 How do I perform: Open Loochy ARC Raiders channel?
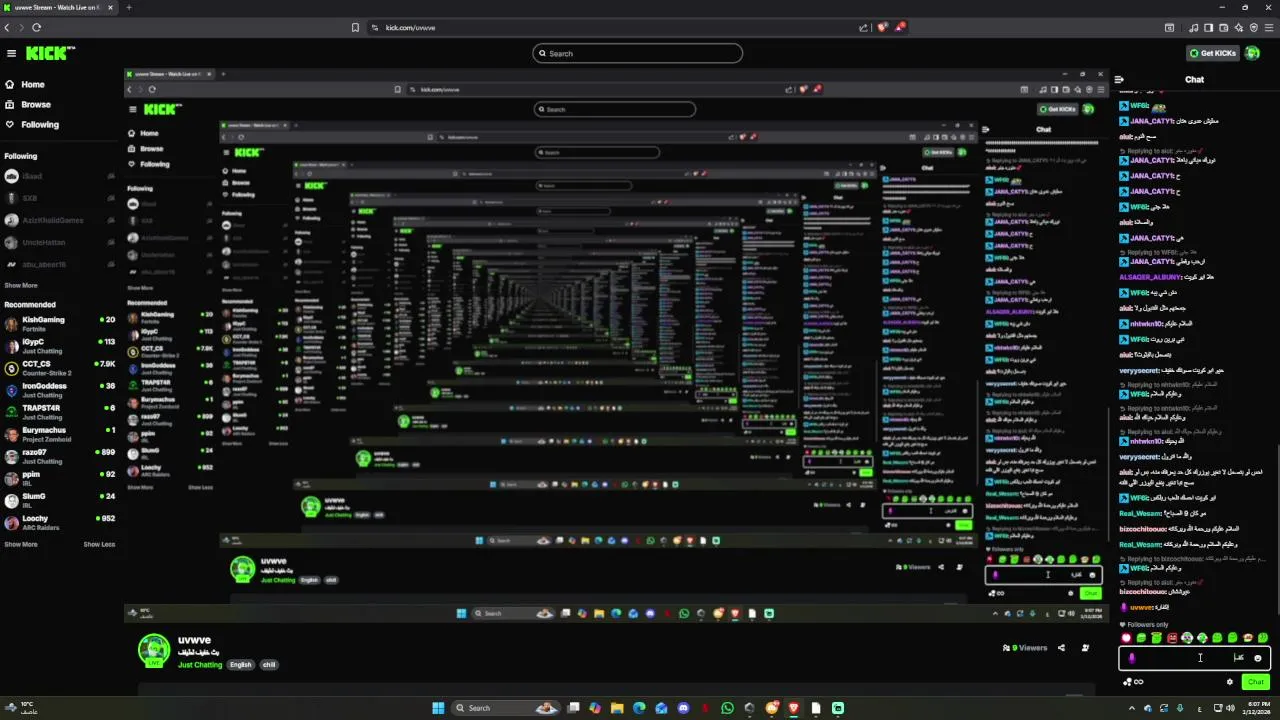(60, 522)
